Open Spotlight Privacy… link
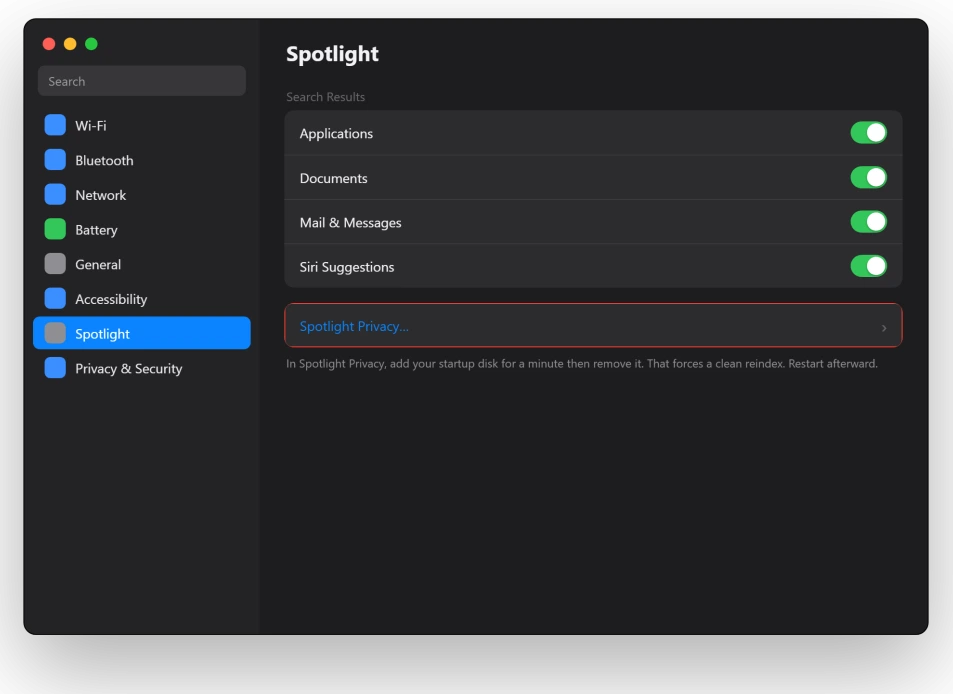 [354, 326]
